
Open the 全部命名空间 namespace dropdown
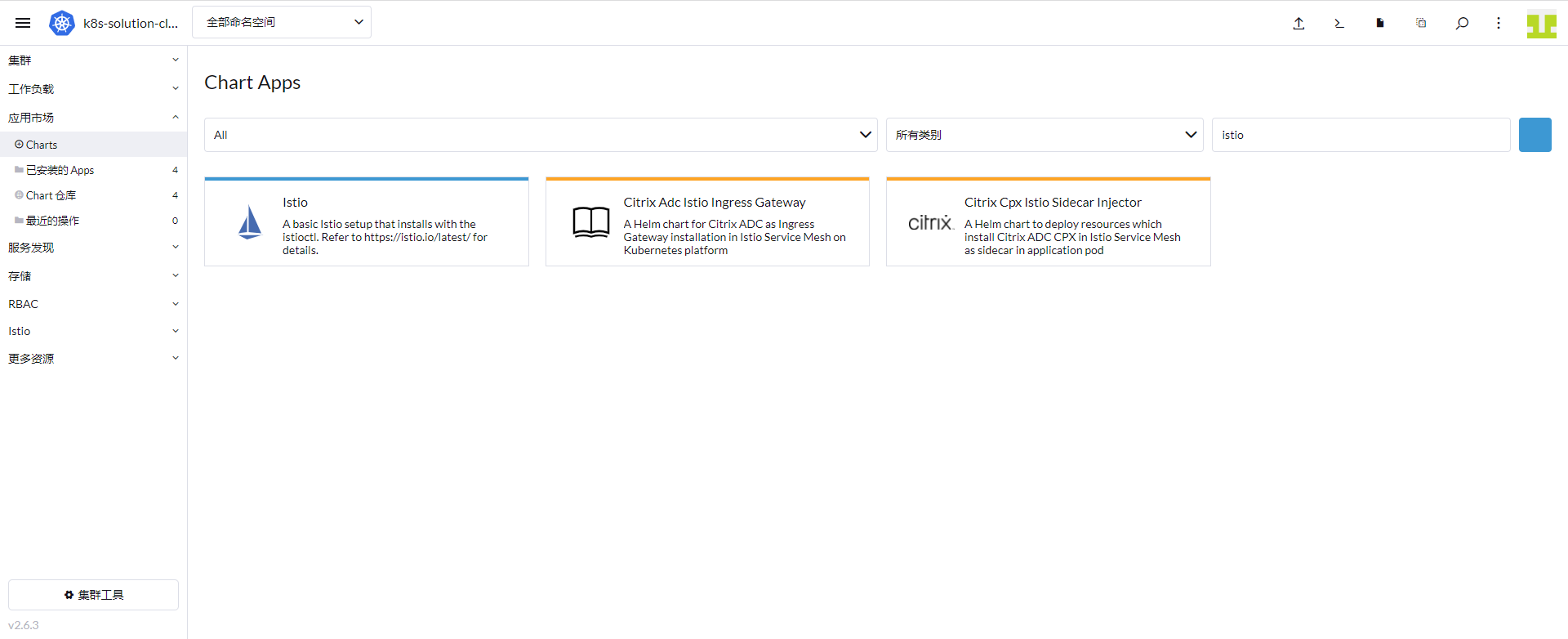pyautogui.click(x=282, y=22)
